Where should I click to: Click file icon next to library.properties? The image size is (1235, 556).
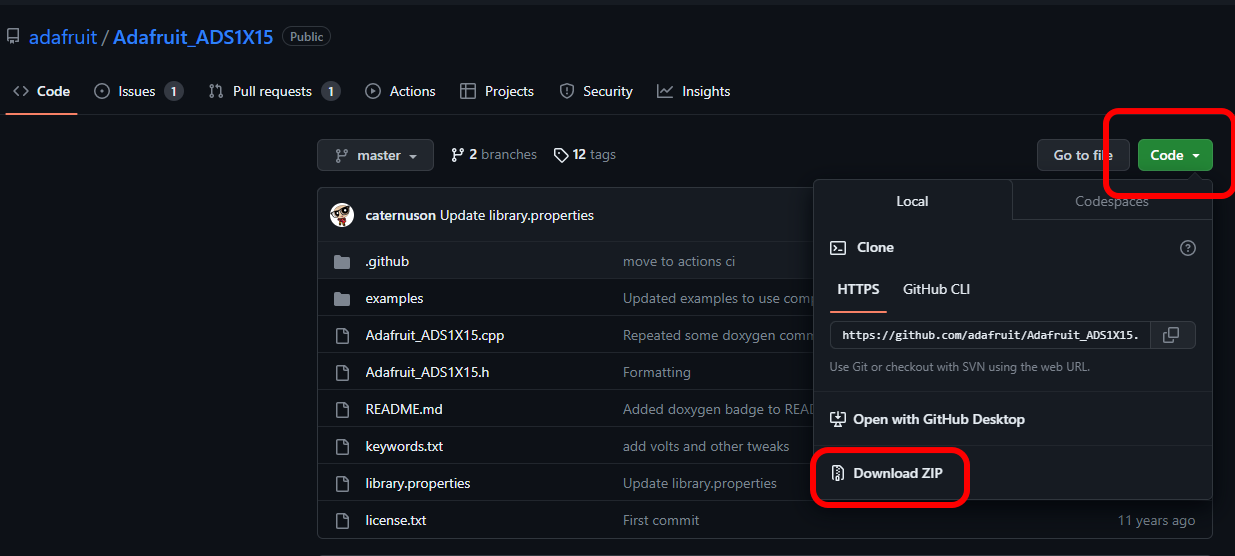coord(342,483)
